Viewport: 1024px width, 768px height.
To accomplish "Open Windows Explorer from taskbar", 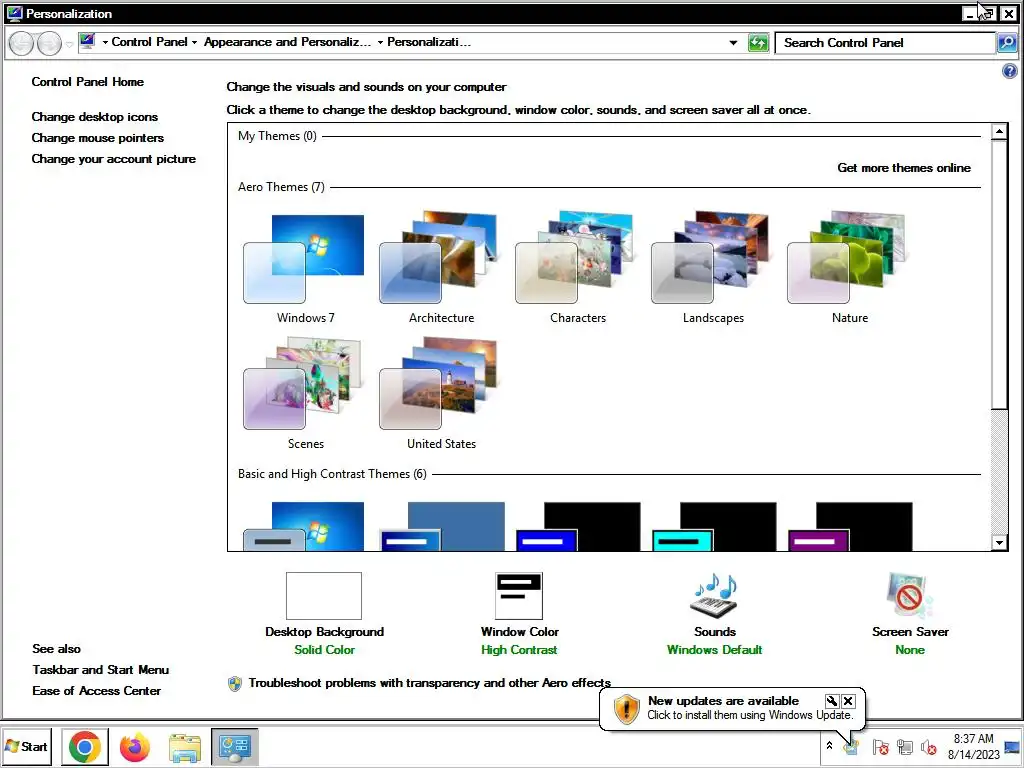I will [x=185, y=747].
